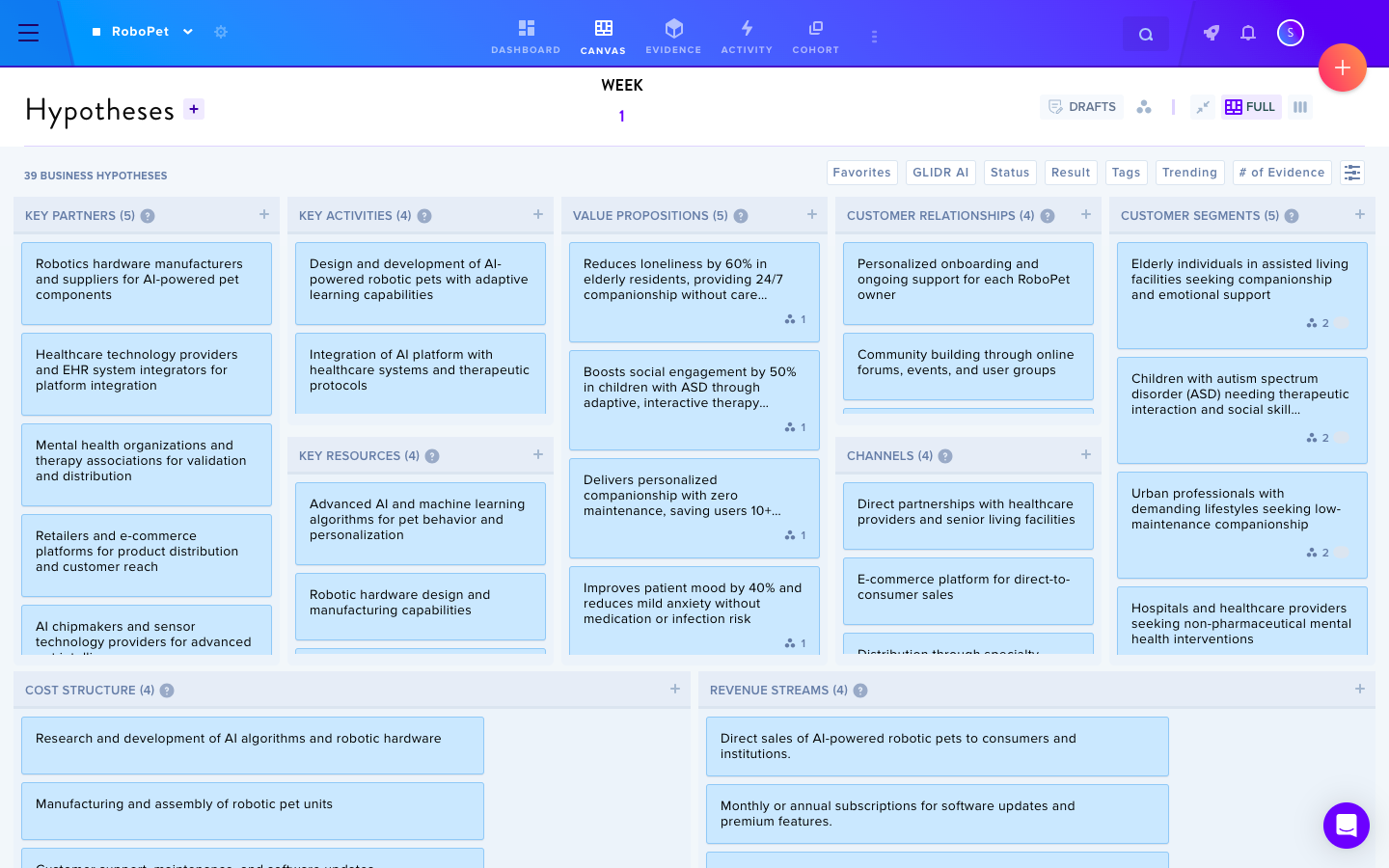
Task: Open RoboPet project settings gear
Action: (x=221, y=32)
